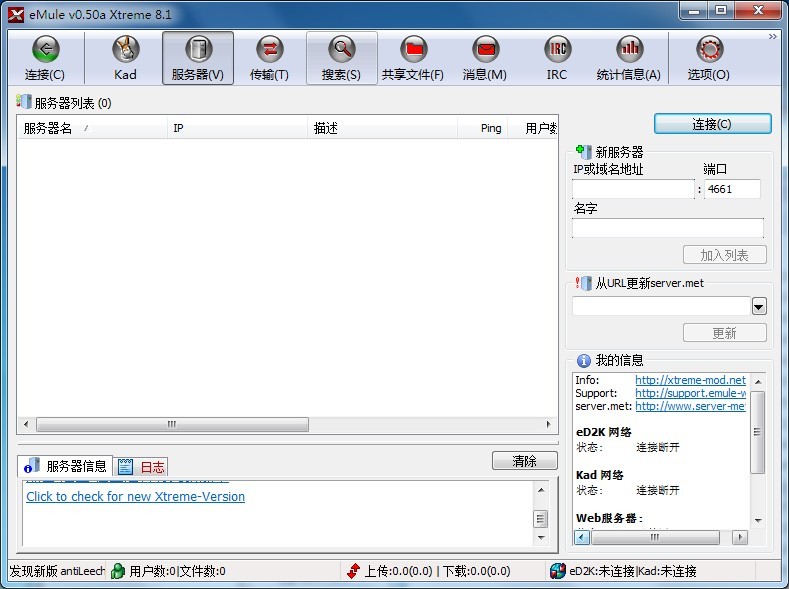
Task: Open the Options (选项) gear icon
Action: tap(709, 58)
